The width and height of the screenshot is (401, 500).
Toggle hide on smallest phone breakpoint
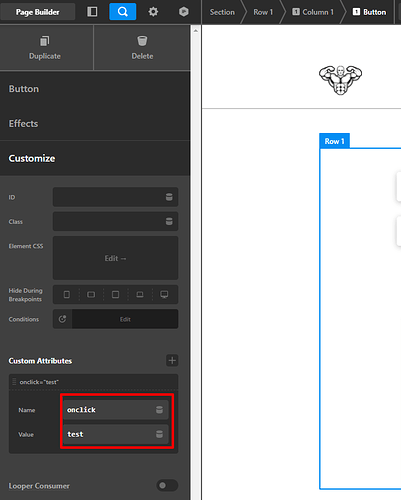[x=67, y=294]
